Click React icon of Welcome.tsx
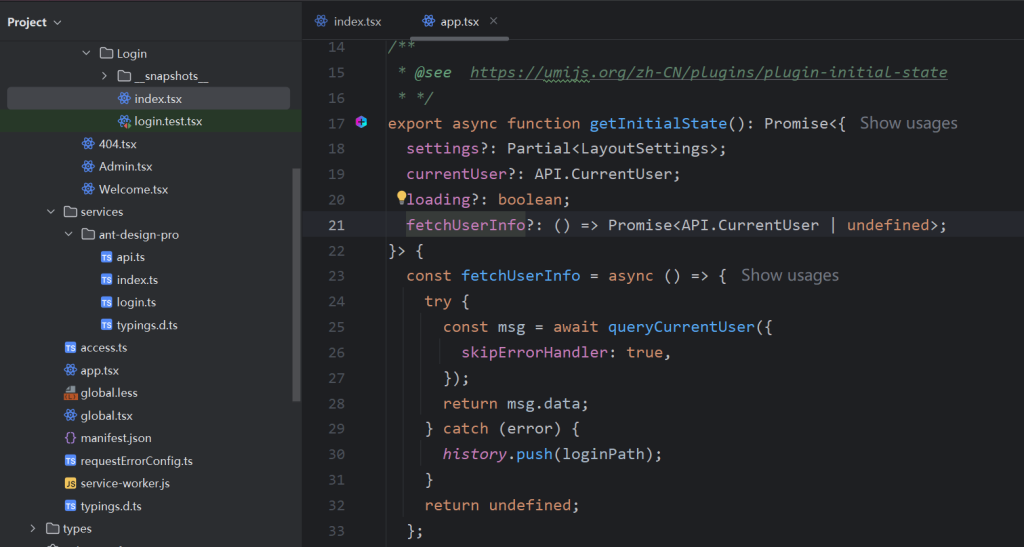Viewport: 1024px width, 547px height. pyautogui.click(x=88, y=189)
